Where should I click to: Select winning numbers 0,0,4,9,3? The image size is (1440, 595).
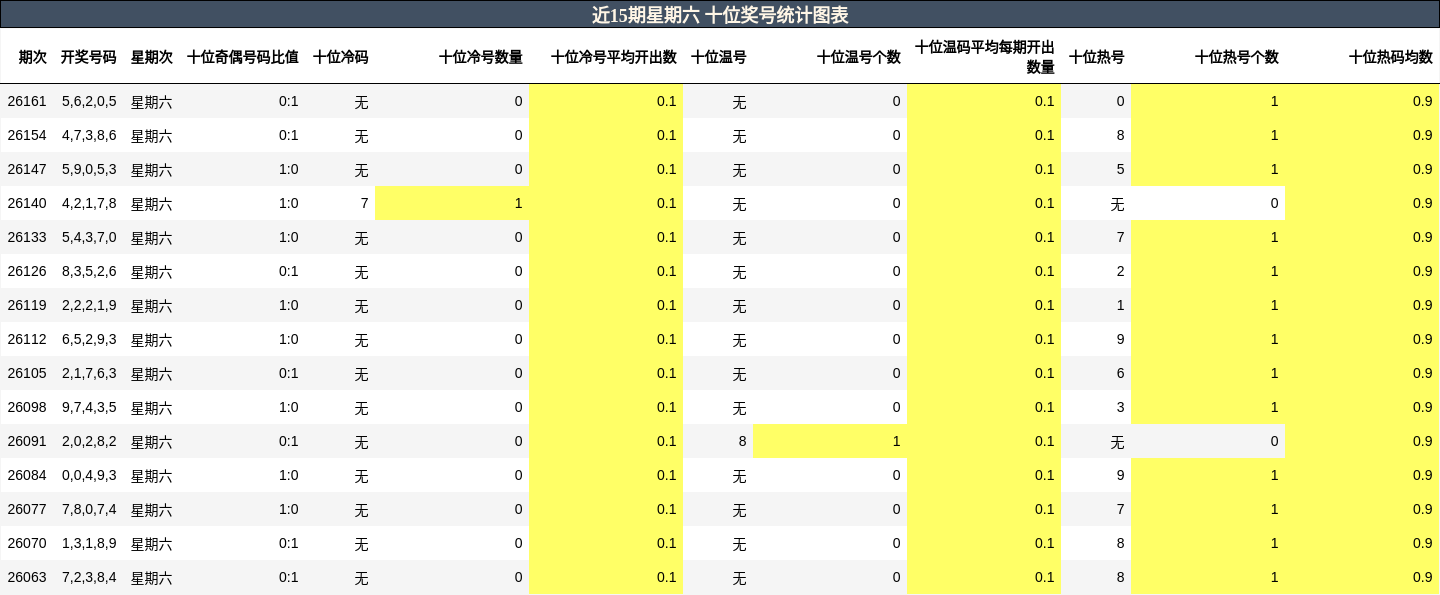point(89,475)
